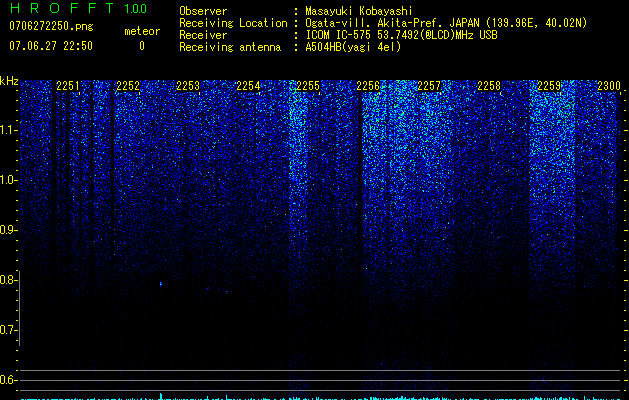This screenshot has width=629, height=400.
Task: Click the meteor count 0
Action: [142, 46]
